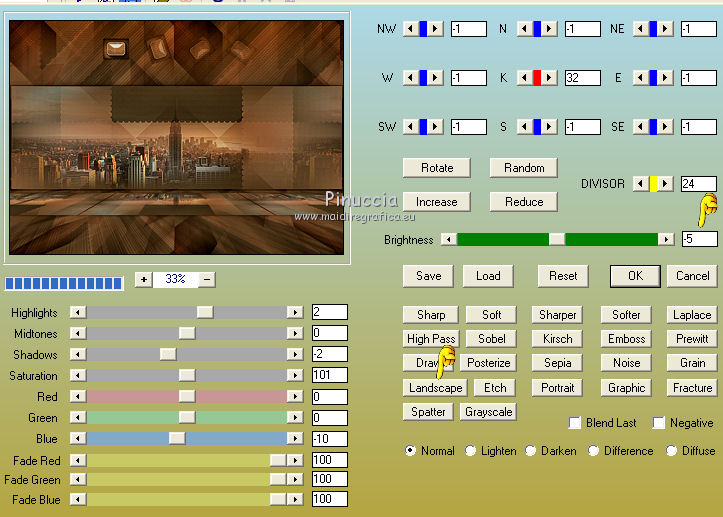
Task: Click the K value input field
Action: pyautogui.click(x=583, y=77)
